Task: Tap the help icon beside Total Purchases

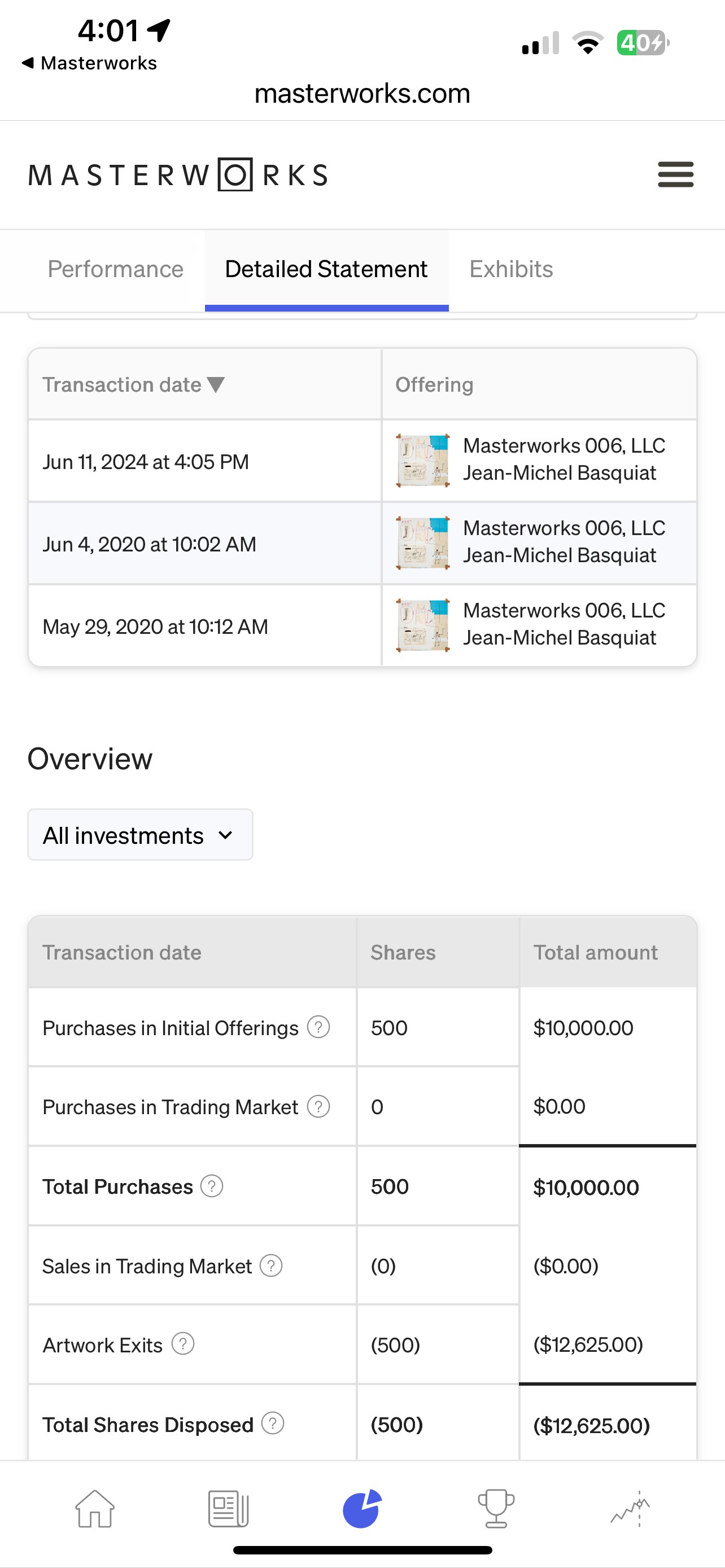Action: 212,1186
